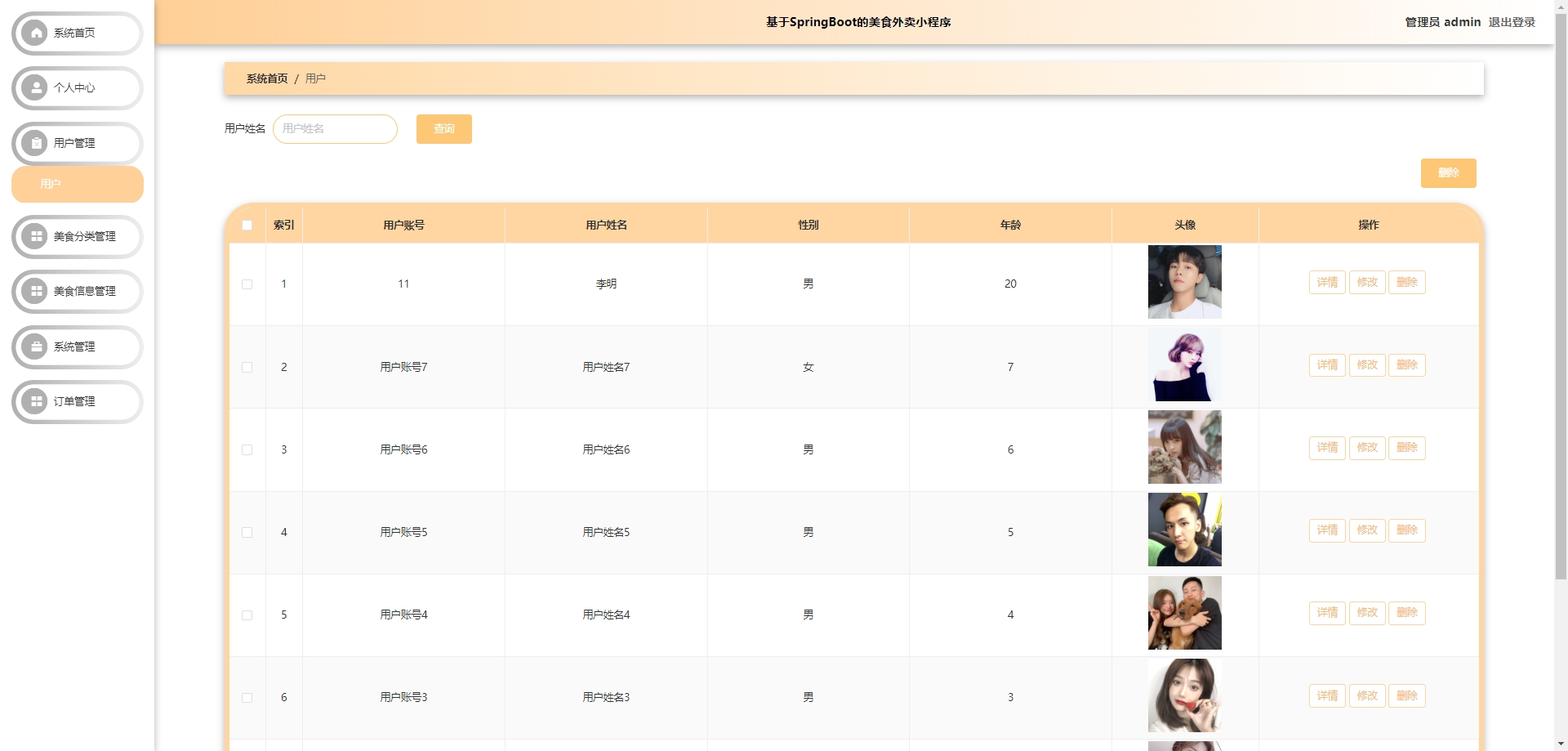Click the 性别 column header
Viewport: 1568px width, 751px height.
point(808,226)
